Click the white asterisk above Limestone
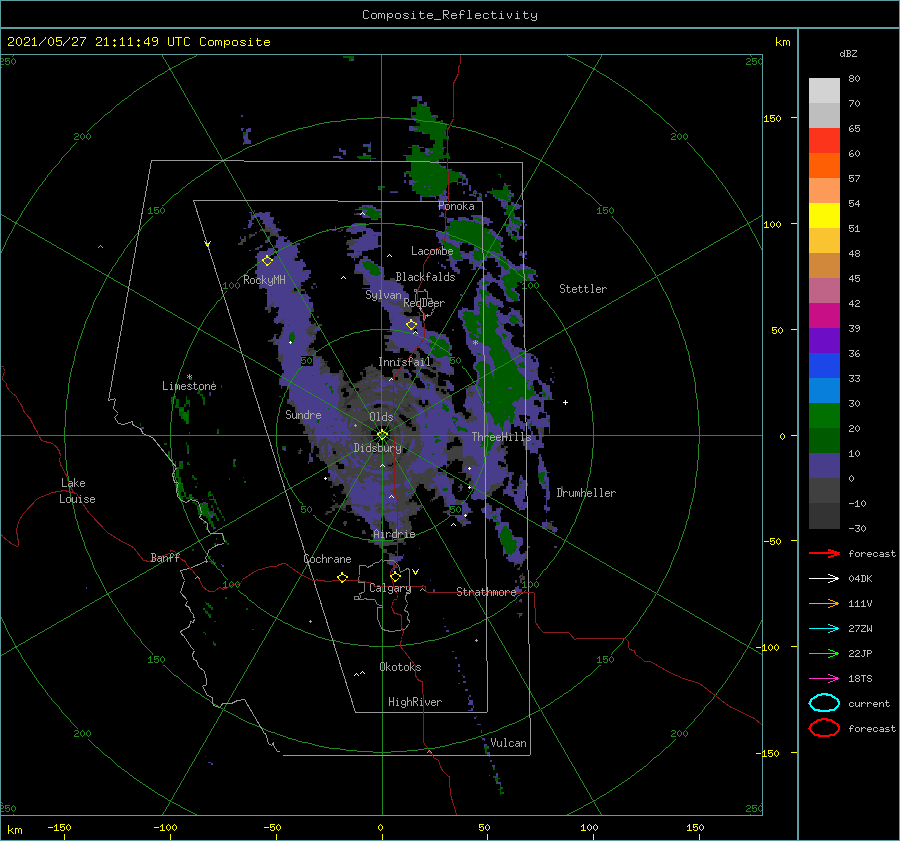900x841 pixels. pos(189,377)
